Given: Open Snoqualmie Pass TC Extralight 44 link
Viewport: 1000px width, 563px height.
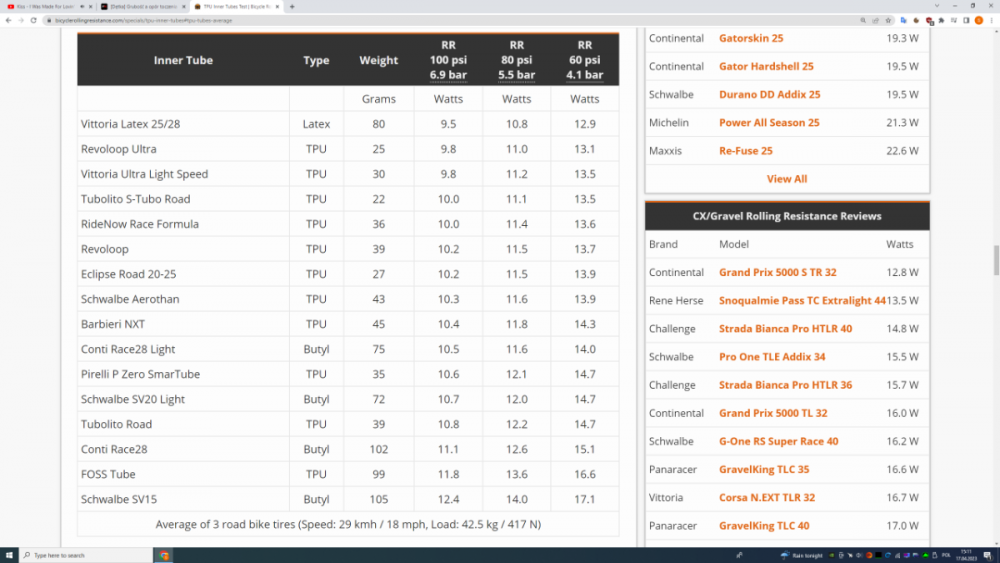Looking at the screenshot, I should [802, 300].
